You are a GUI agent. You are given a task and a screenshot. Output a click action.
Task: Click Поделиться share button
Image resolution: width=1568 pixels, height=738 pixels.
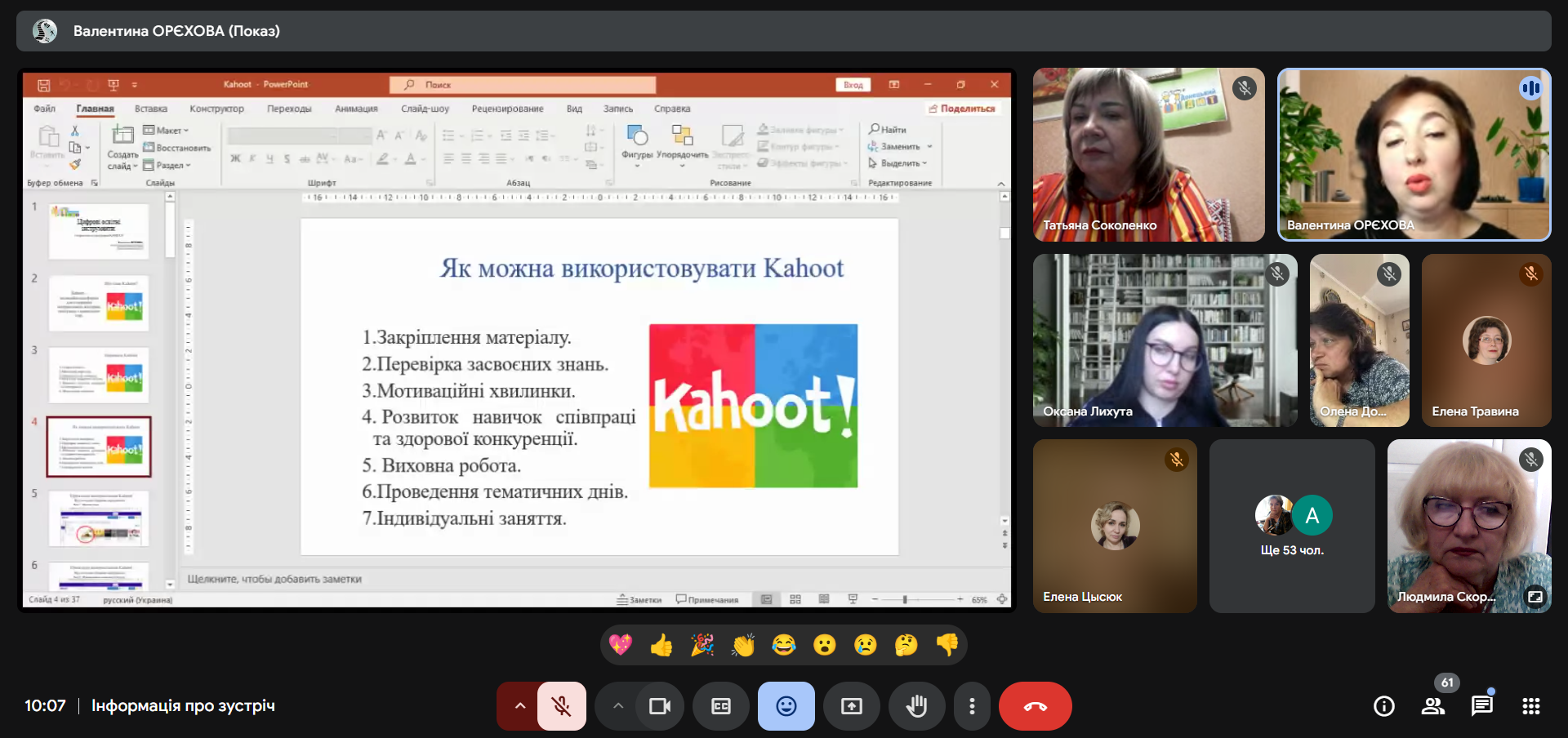[962, 109]
